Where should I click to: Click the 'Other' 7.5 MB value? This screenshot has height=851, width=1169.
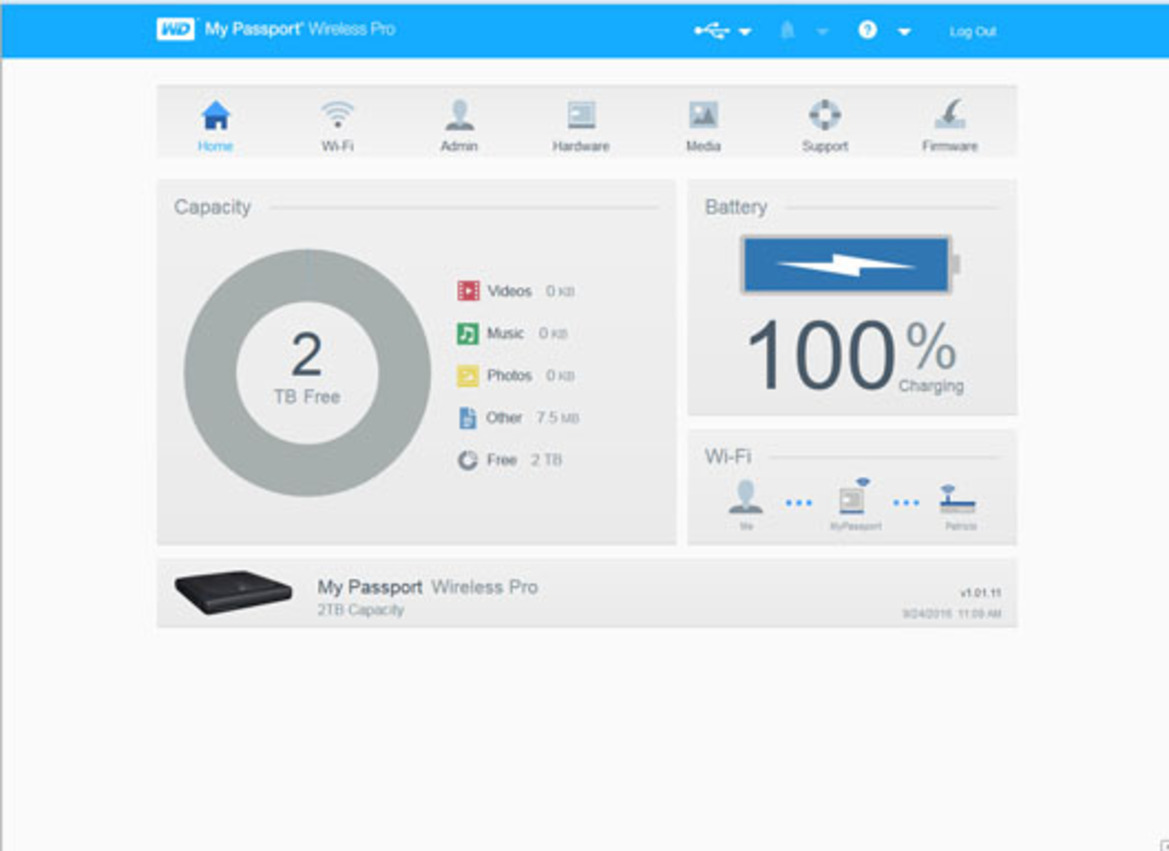pos(558,418)
